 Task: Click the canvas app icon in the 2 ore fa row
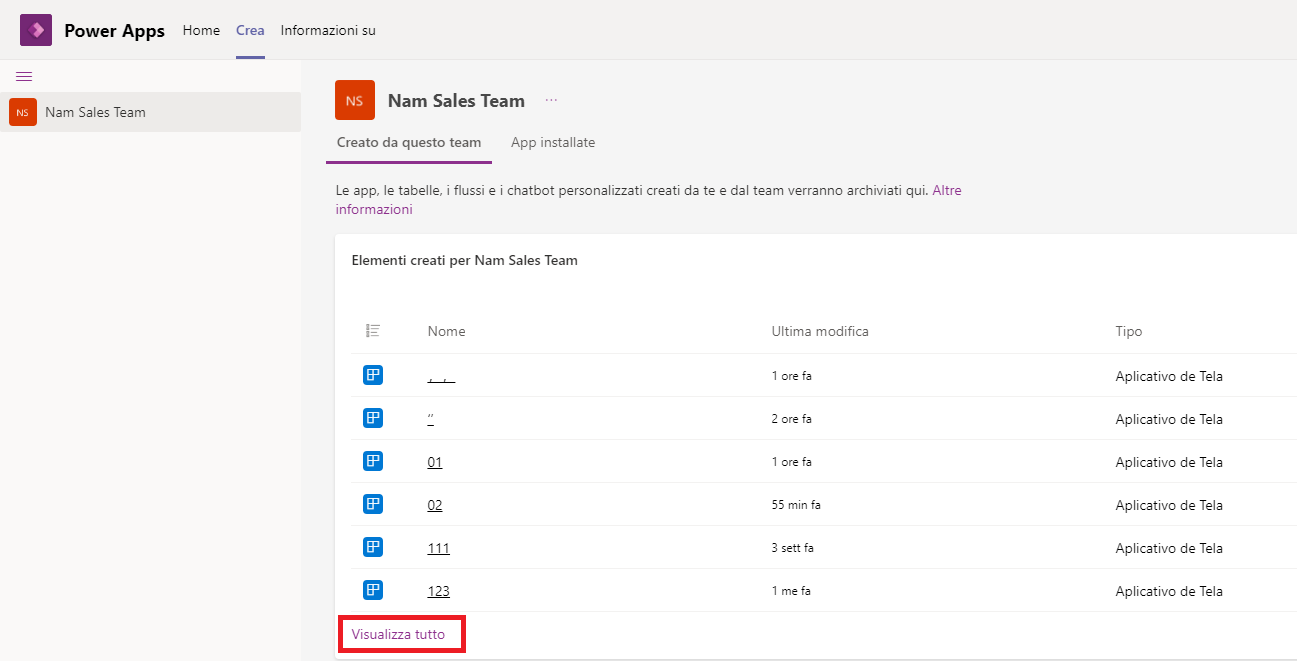pyautogui.click(x=373, y=418)
